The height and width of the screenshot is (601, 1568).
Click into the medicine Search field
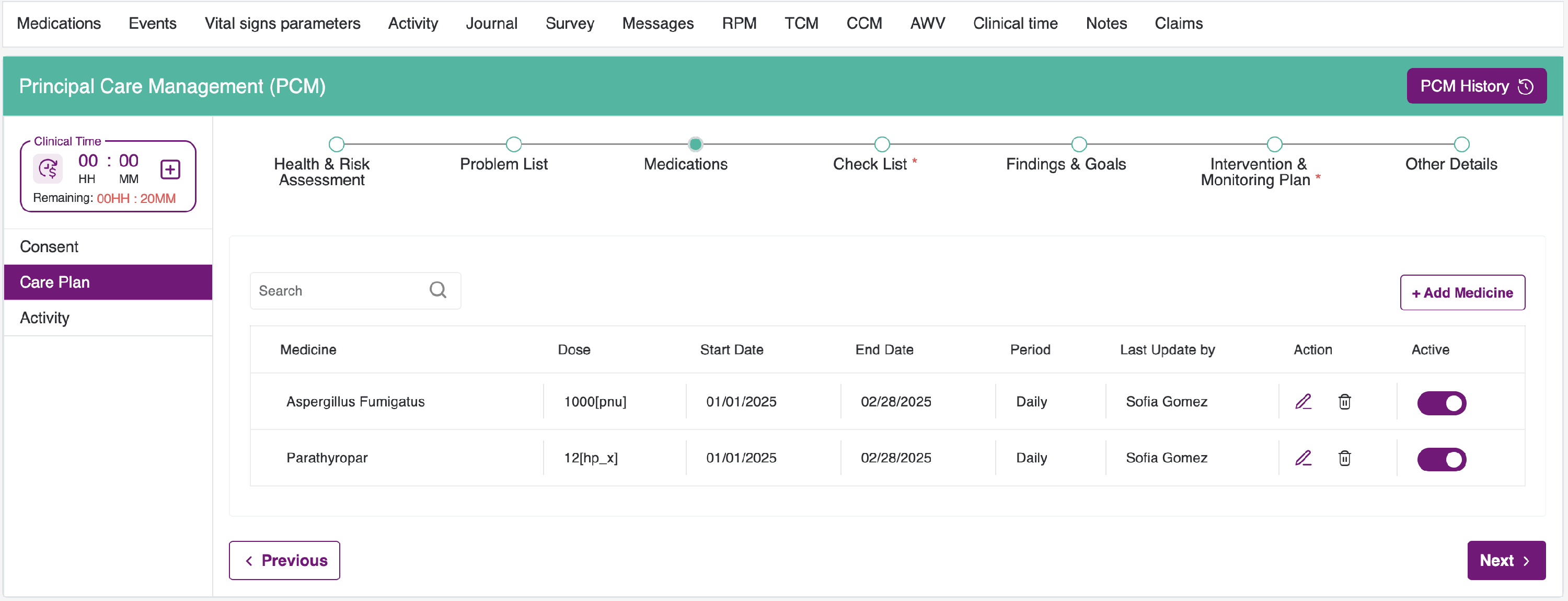pyautogui.click(x=341, y=291)
